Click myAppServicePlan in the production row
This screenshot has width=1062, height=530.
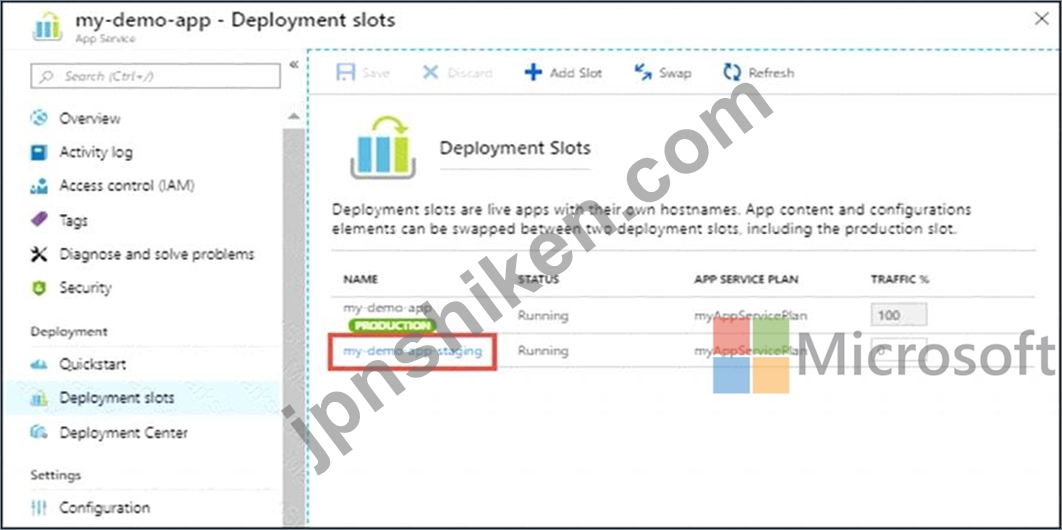click(x=750, y=315)
